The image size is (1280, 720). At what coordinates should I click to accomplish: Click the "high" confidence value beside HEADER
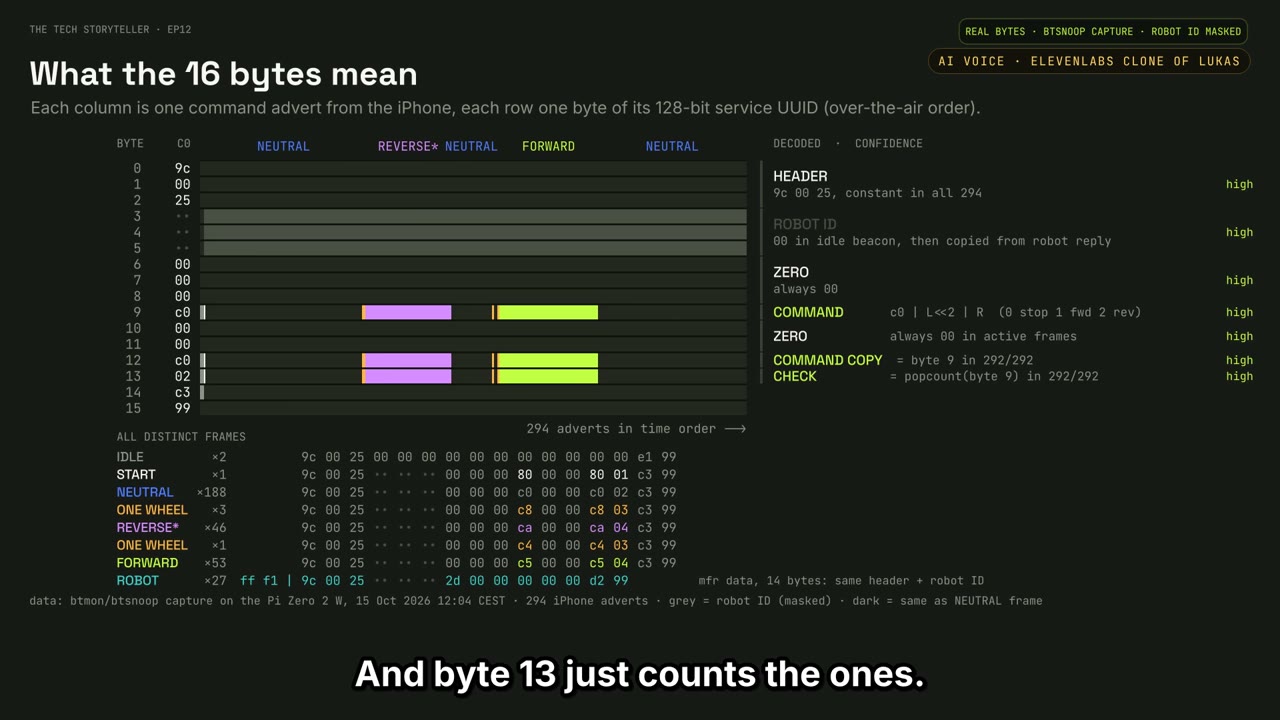tap(1239, 185)
